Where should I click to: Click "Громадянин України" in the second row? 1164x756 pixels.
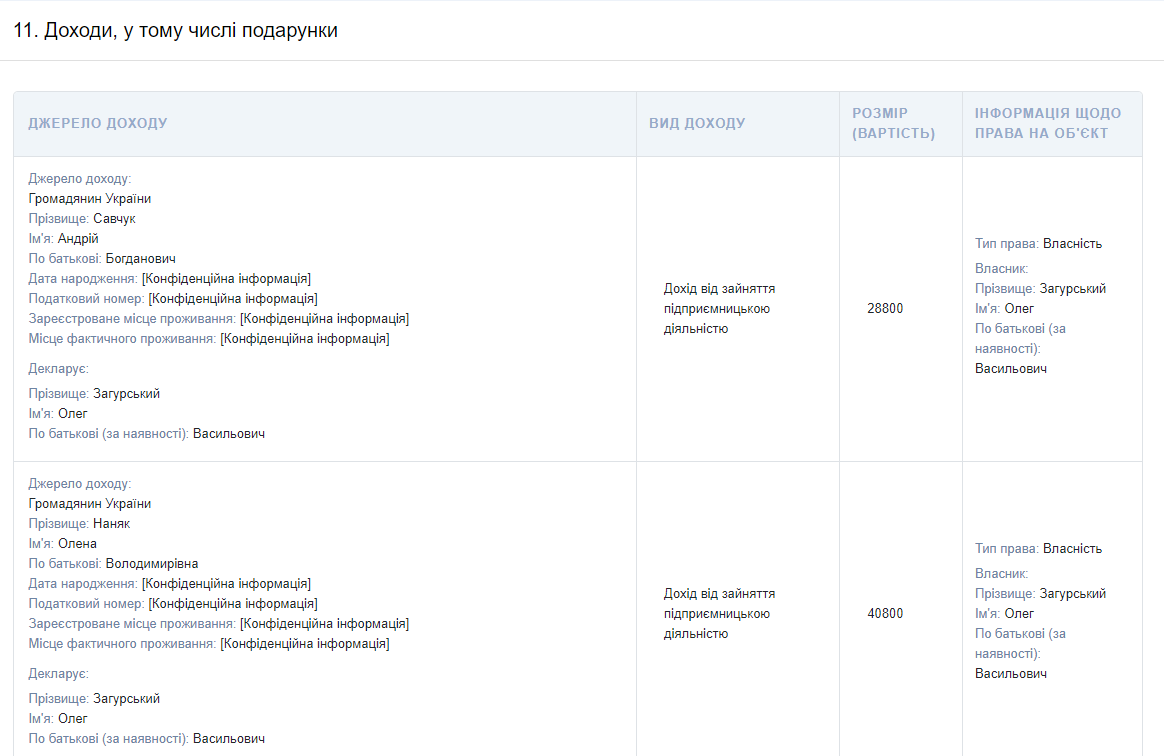89,504
